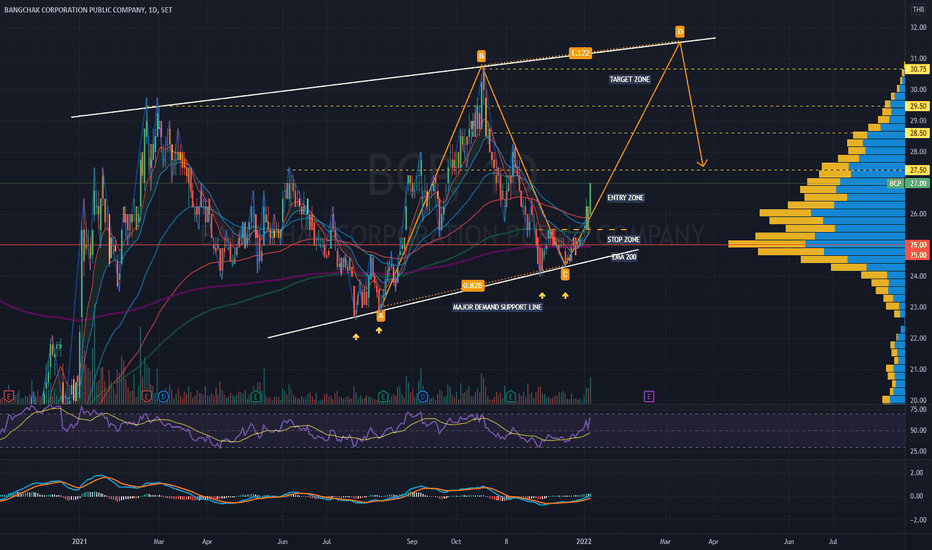932x550 pixels.
Task: Select the orange pattern point A label
Action: click(380, 316)
